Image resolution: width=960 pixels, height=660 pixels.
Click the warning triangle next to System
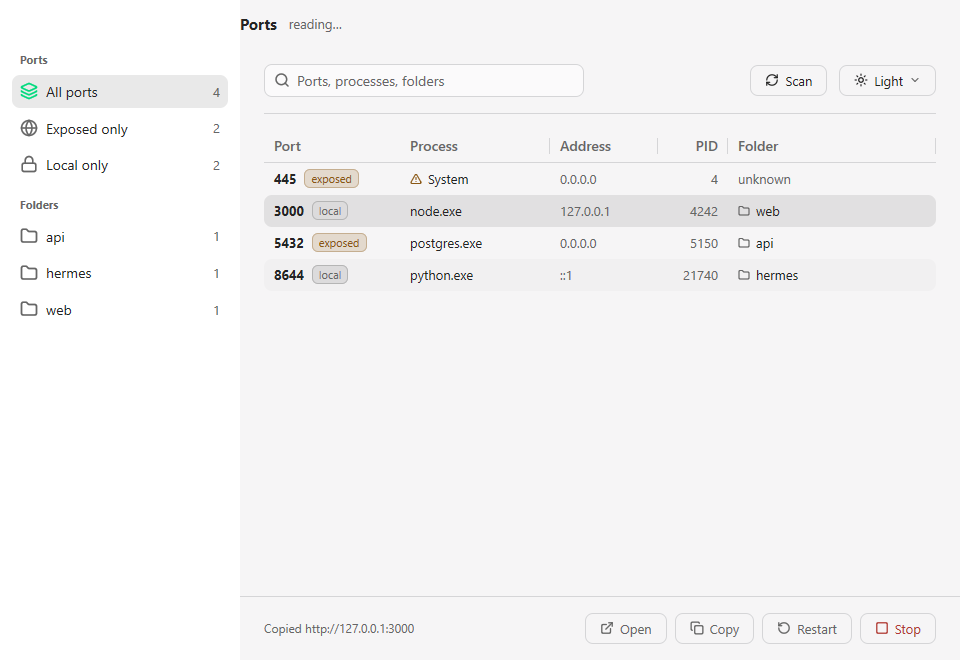pyautogui.click(x=416, y=179)
